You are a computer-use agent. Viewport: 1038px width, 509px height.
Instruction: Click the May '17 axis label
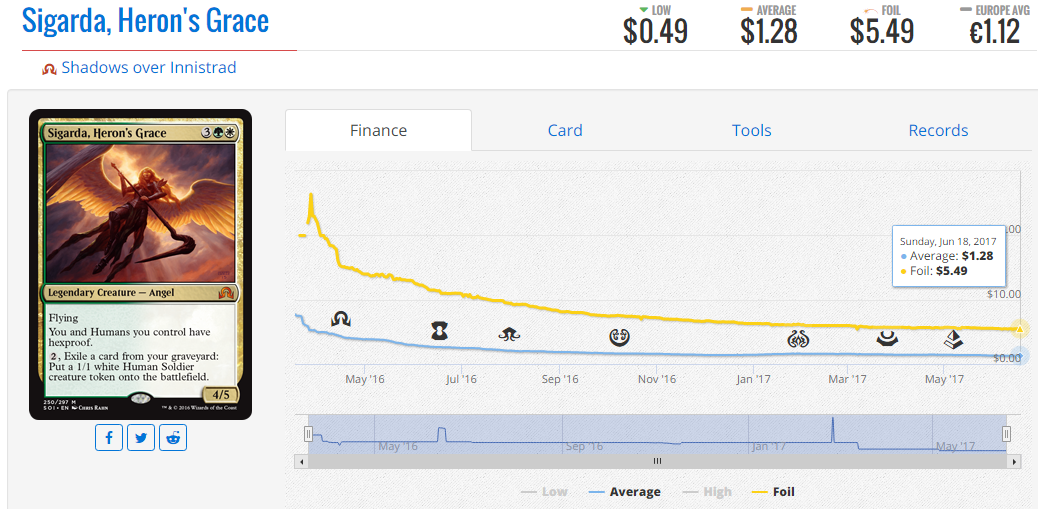coord(944,379)
